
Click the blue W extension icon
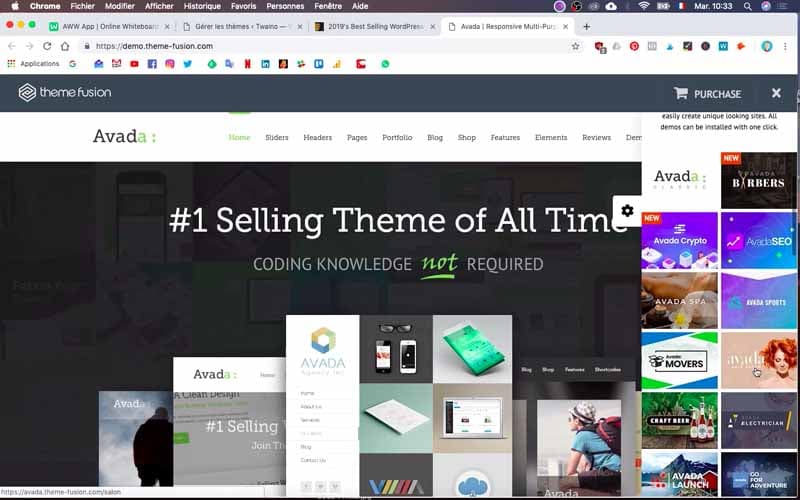pos(723,46)
